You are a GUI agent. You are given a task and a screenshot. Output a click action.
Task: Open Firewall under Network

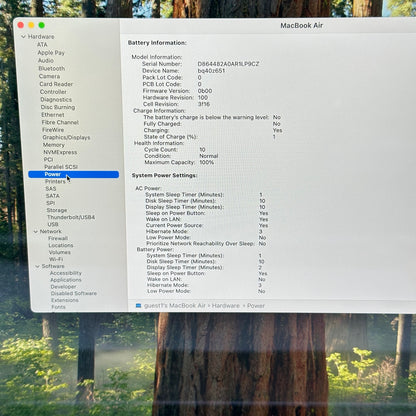point(58,238)
